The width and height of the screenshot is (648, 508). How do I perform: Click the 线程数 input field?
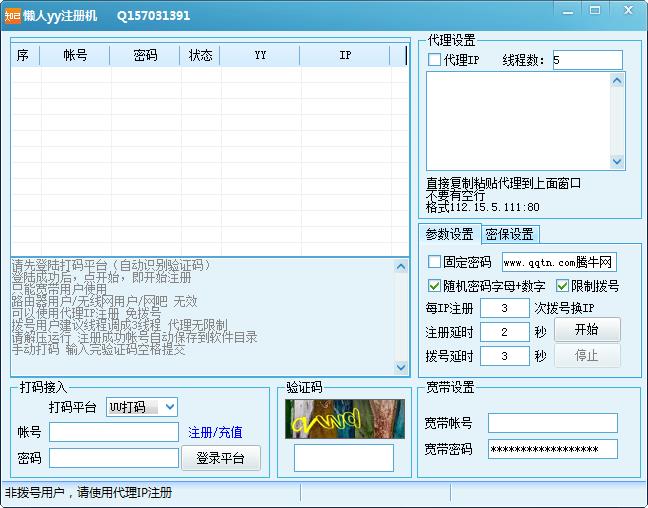(586, 60)
